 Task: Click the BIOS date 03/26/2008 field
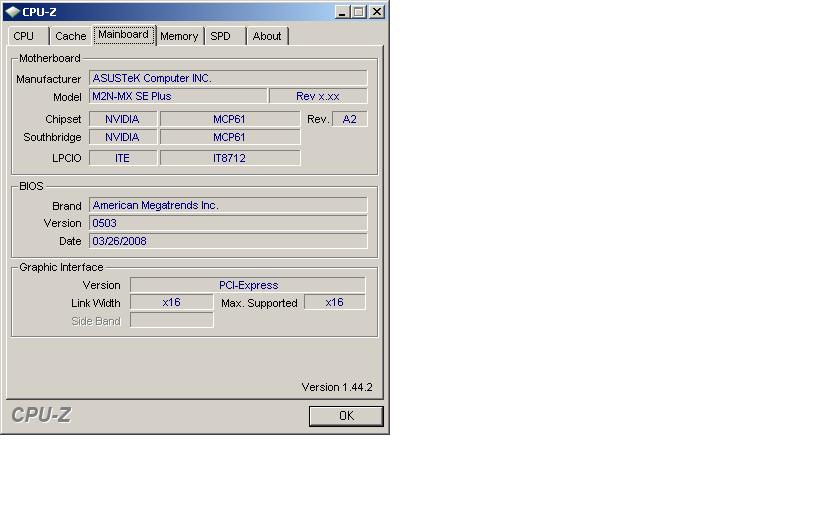pos(228,241)
